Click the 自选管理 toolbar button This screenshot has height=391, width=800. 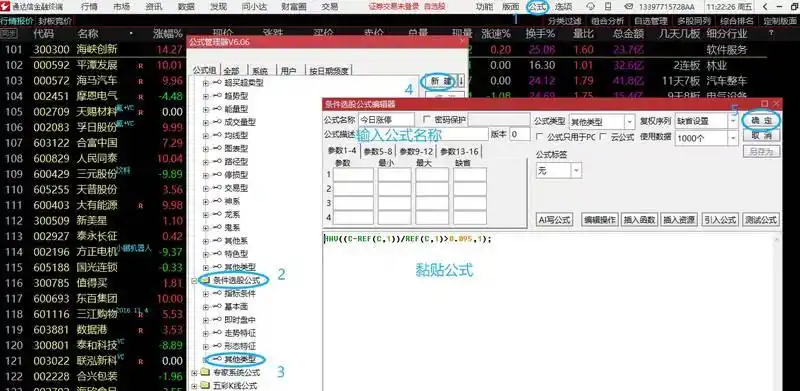coord(651,21)
